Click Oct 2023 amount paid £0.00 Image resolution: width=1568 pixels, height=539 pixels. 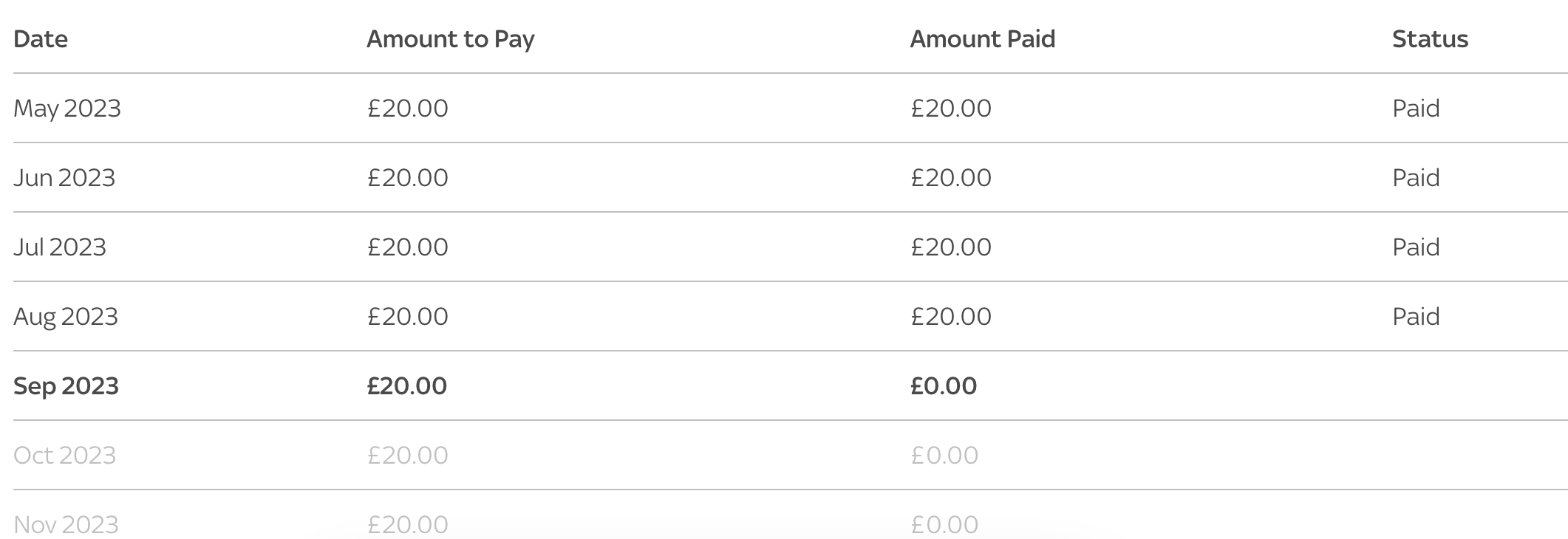tap(944, 456)
